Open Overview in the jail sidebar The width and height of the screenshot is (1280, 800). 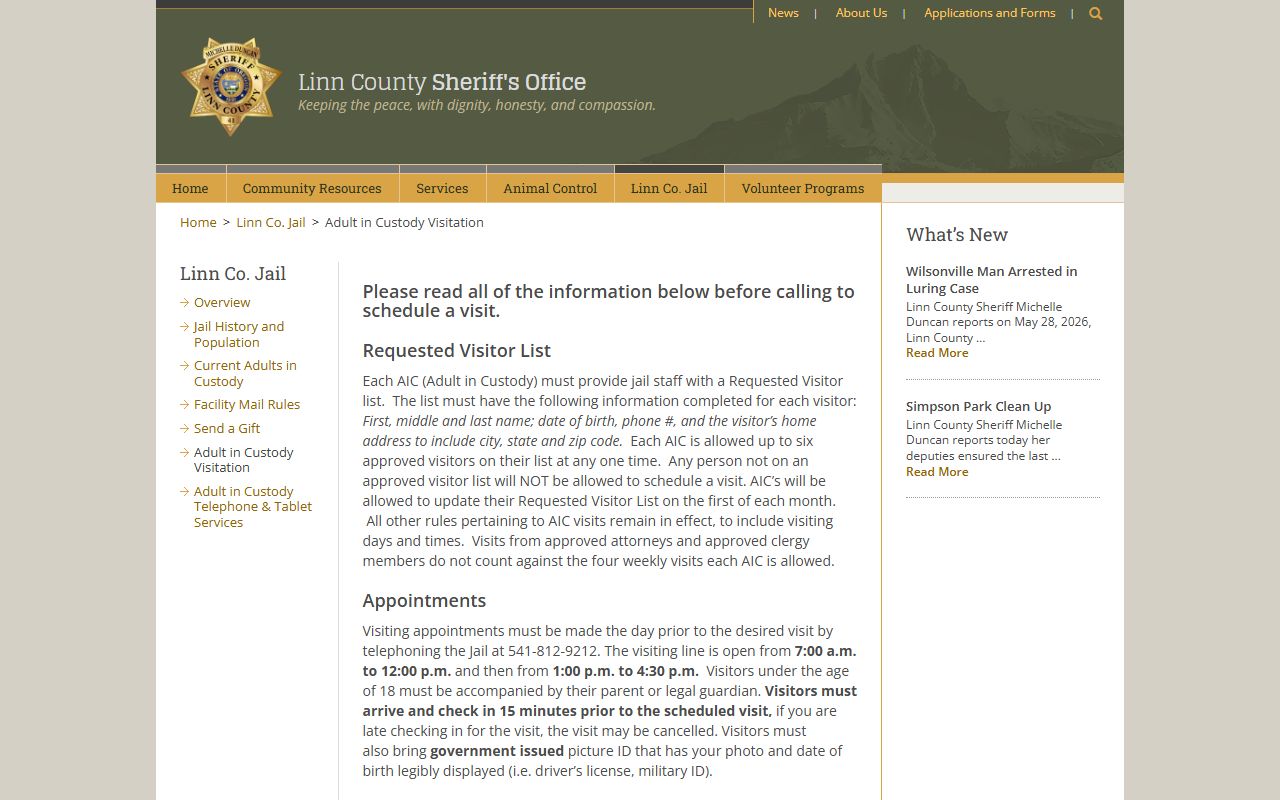tap(222, 302)
